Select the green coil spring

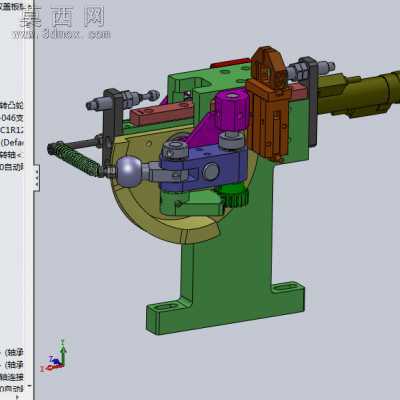(x=77, y=159)
